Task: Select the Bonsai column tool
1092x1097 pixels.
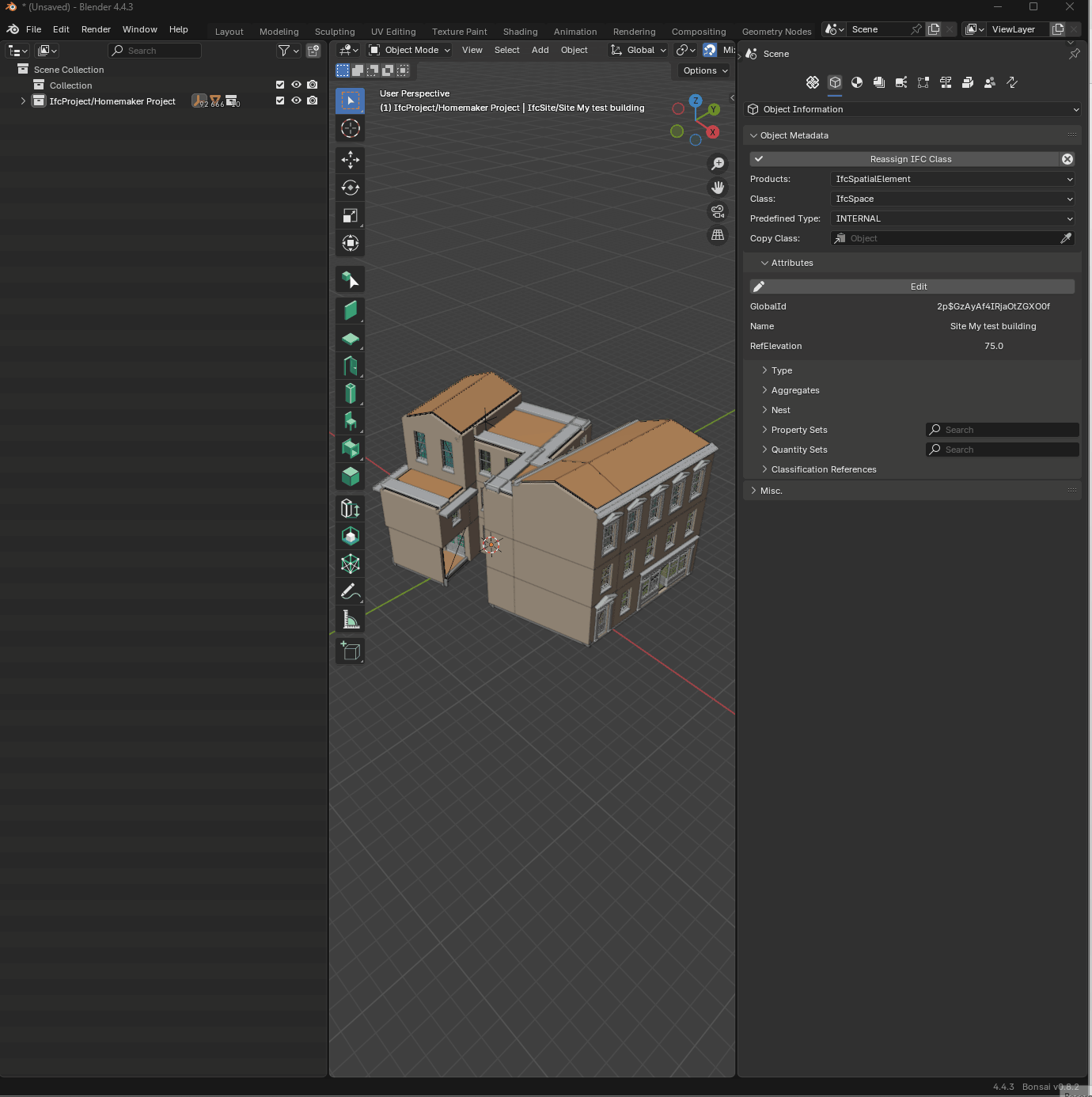Action: pyautogui.click(x=351, y=393)
